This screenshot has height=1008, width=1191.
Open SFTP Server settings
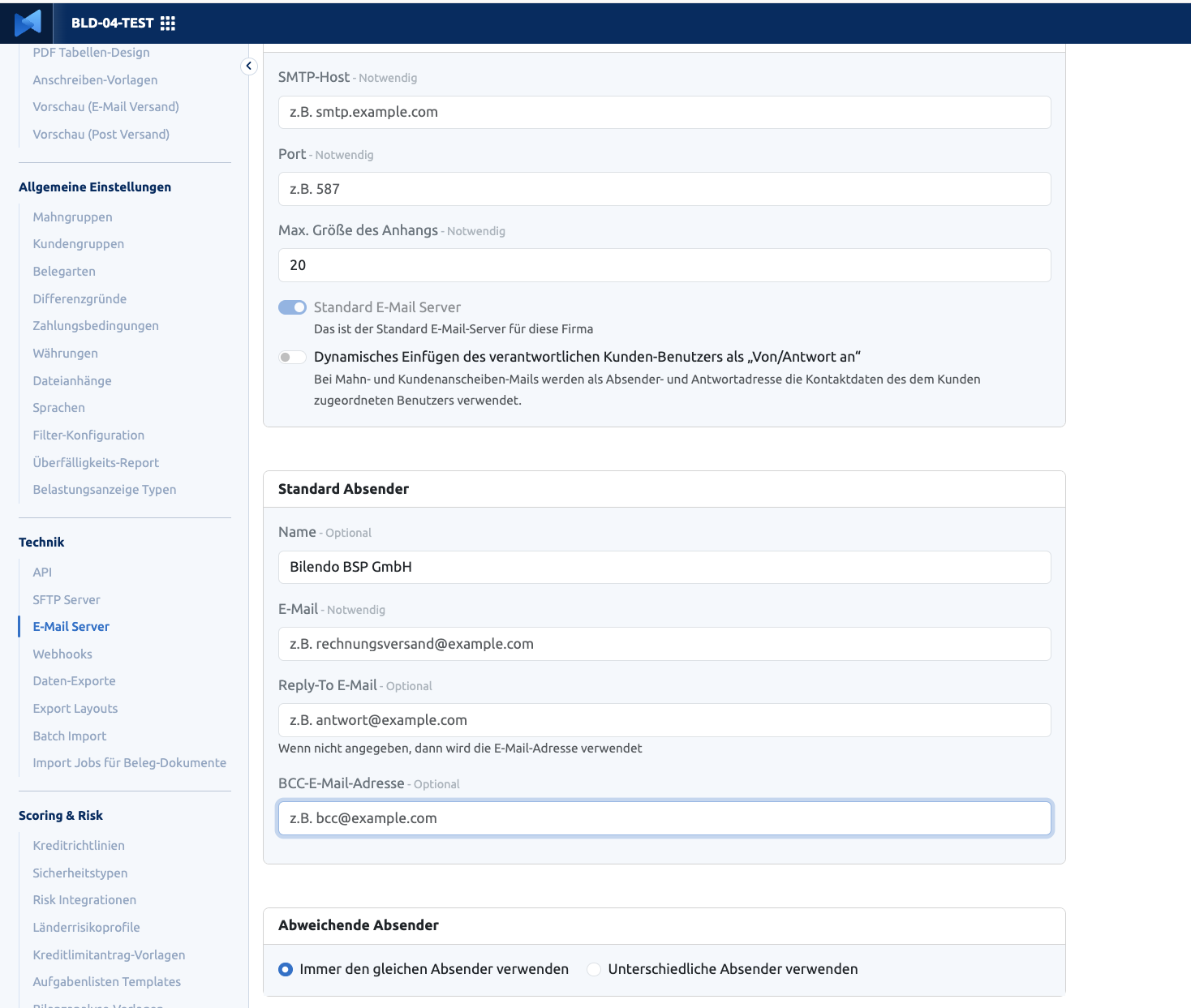coord(67,600)
